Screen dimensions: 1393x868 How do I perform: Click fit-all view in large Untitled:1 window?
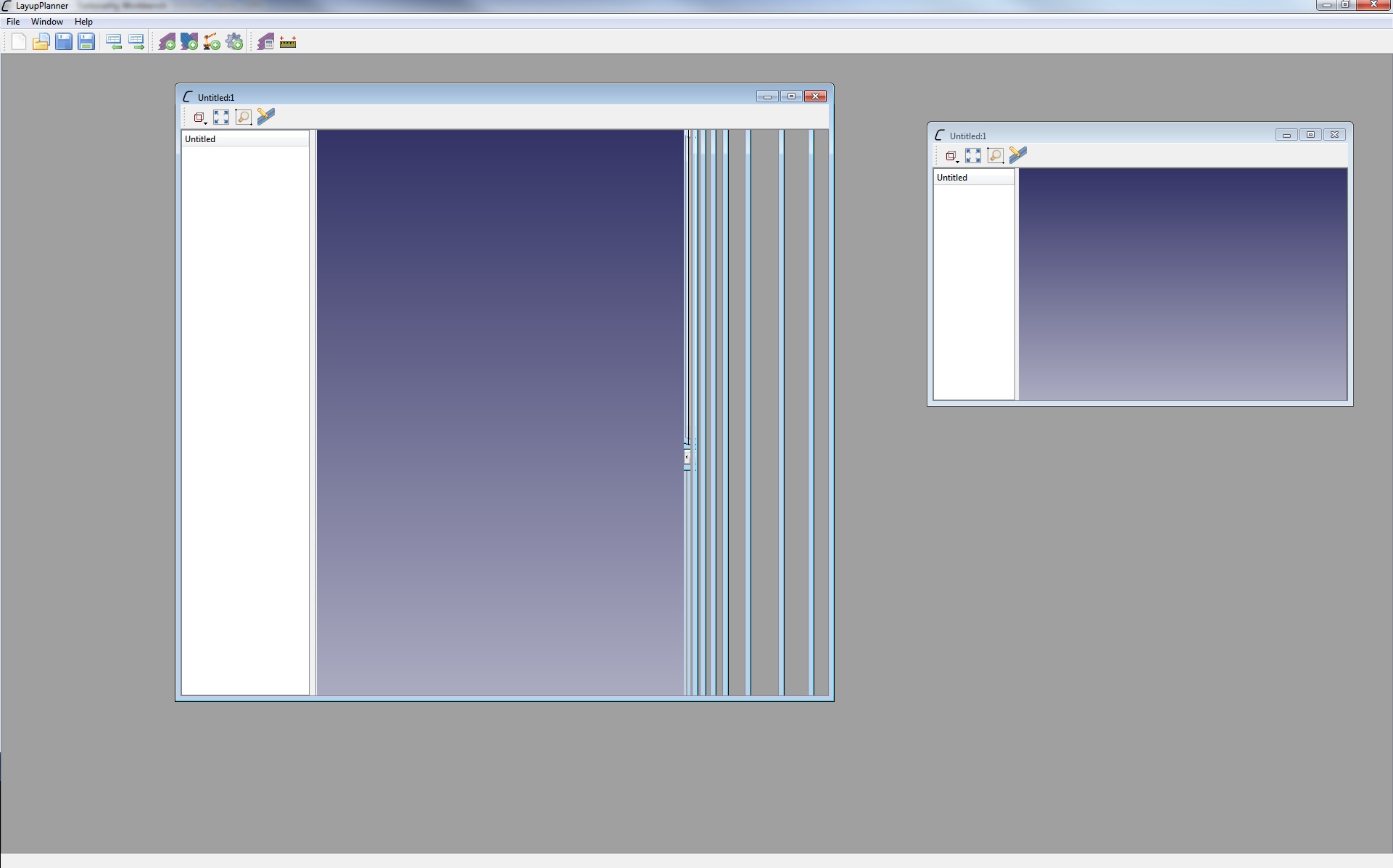pyautogui.click(x=221, y=117)
